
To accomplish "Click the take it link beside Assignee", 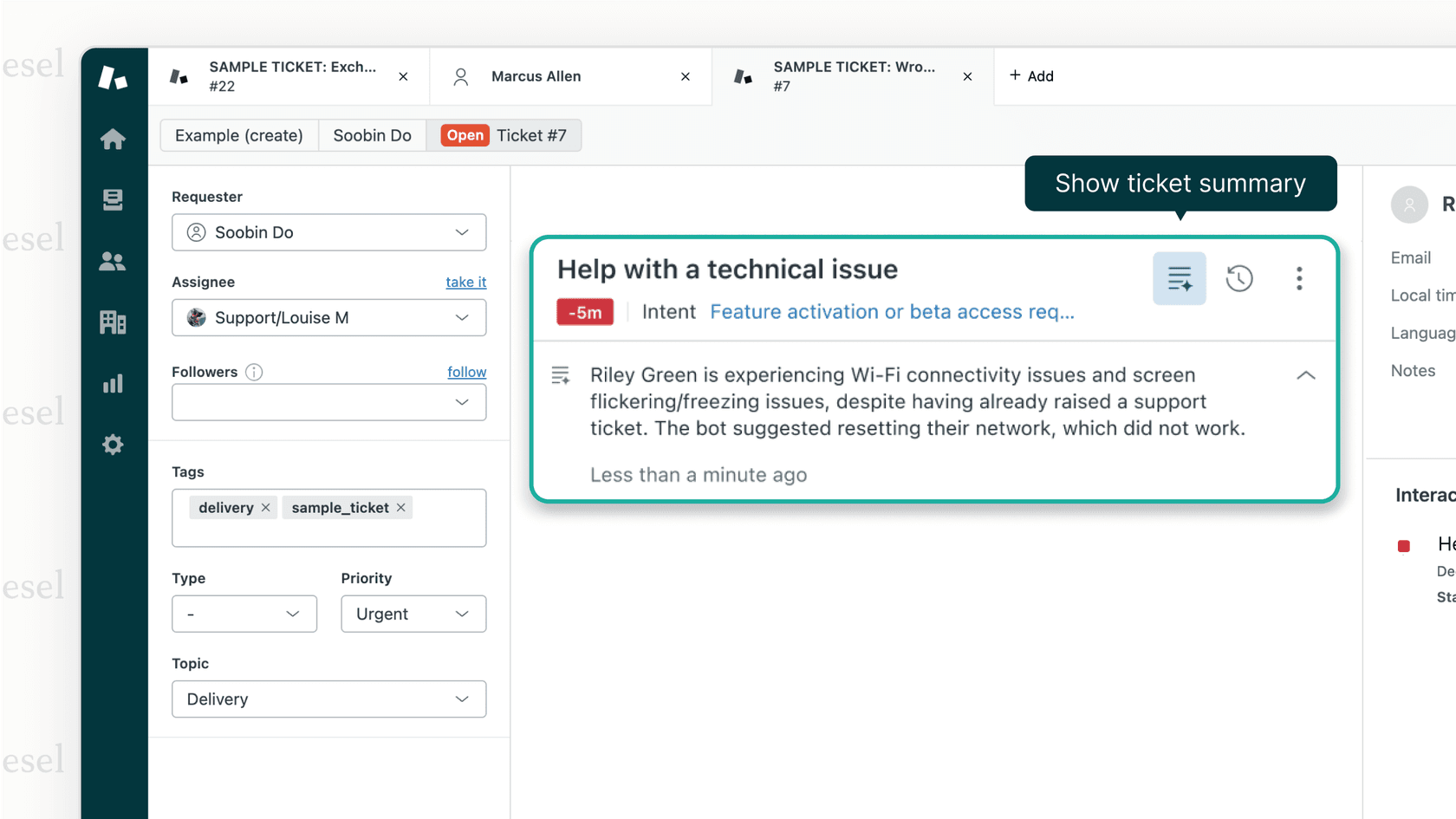I will tap(465, 282).
